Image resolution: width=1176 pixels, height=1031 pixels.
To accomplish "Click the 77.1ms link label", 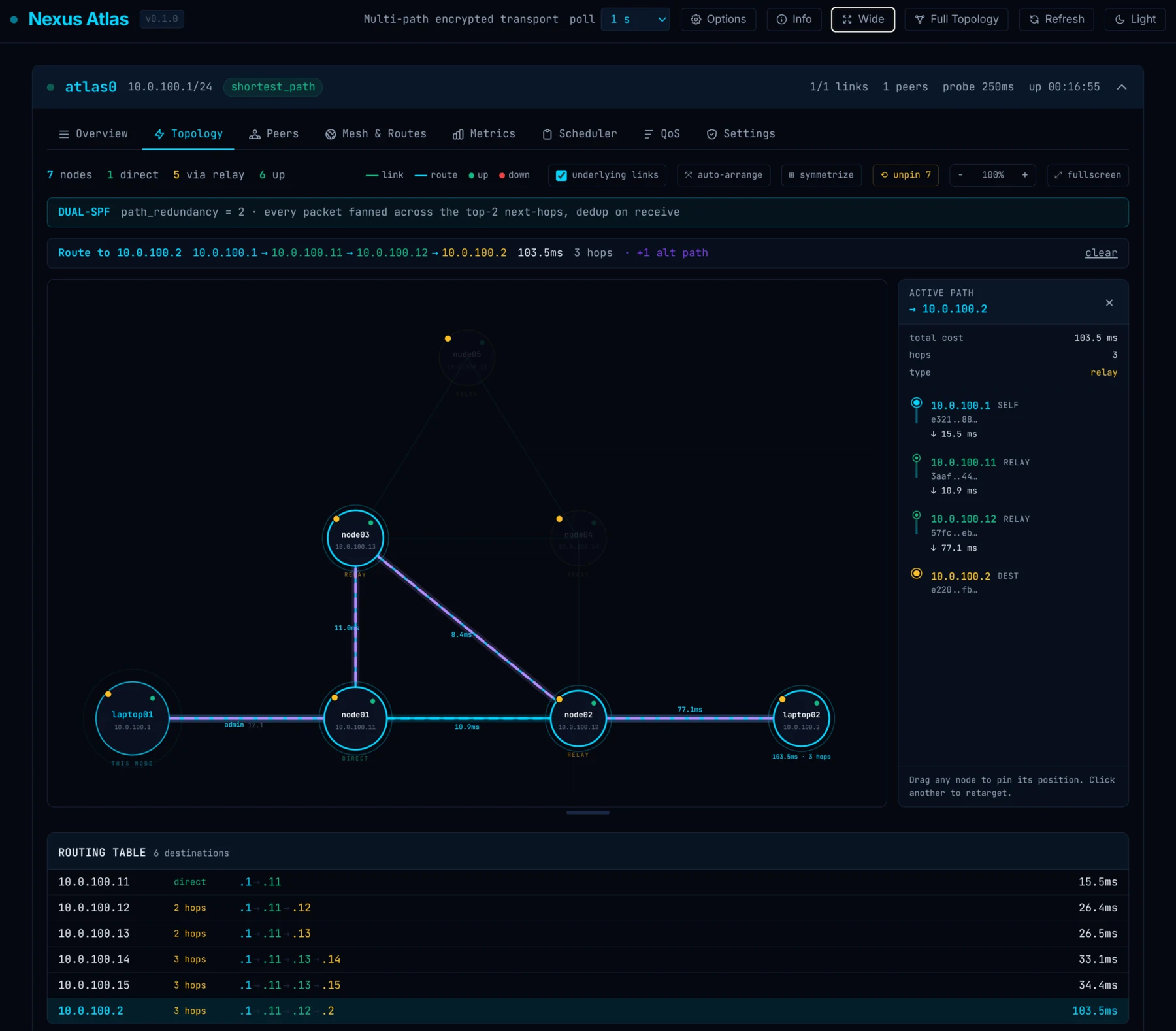I will (690, 710).
